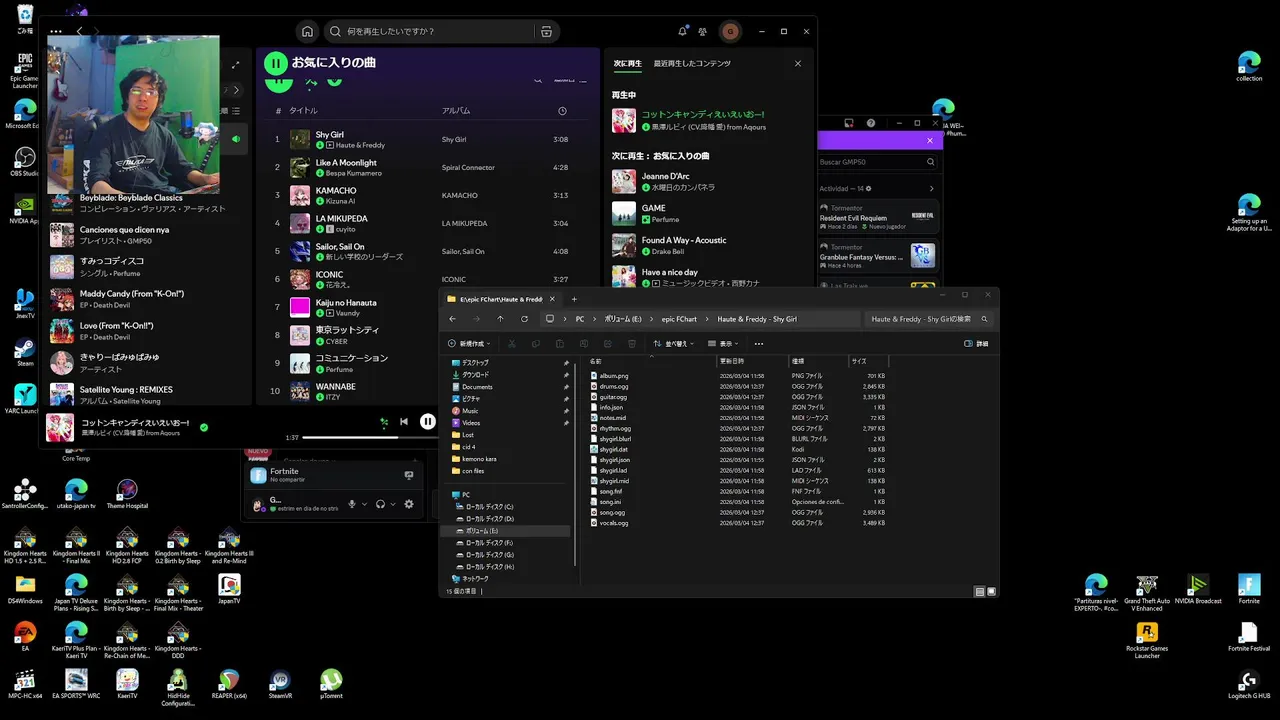Open Music in Explorer quick access
Screen dimensions: 1280x720
point(470,411)
